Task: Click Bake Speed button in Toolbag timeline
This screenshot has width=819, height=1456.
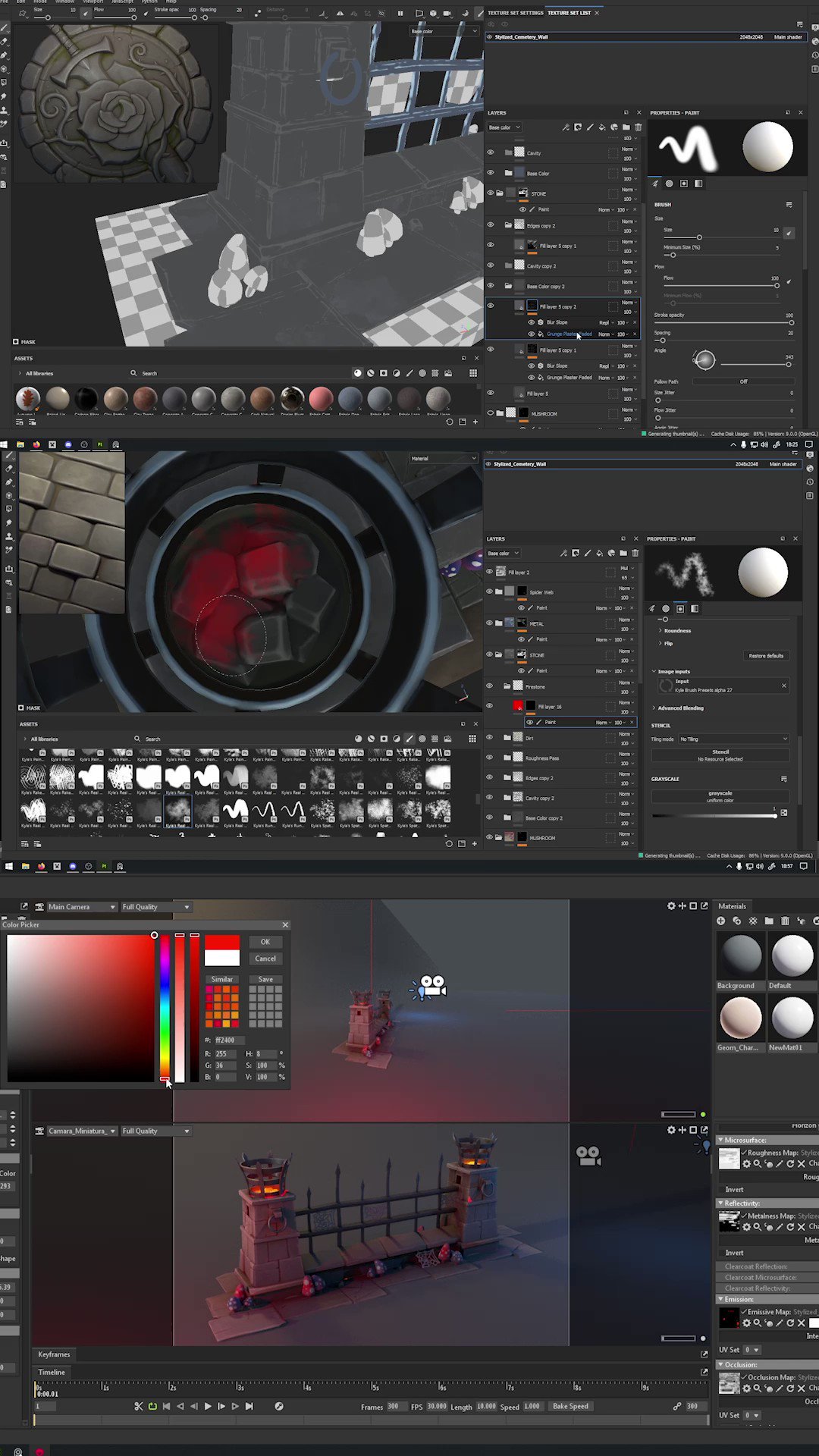Action: [570, 1406]
